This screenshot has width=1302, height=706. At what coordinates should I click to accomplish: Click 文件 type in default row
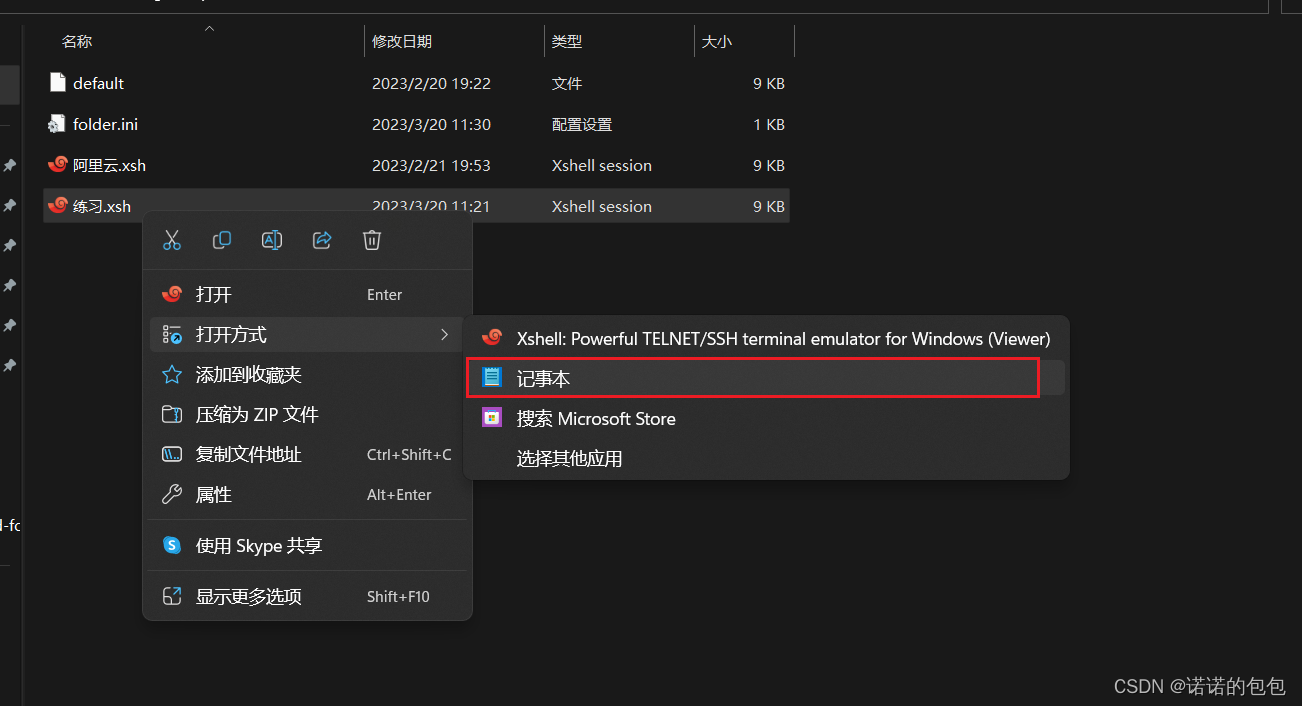567,83
